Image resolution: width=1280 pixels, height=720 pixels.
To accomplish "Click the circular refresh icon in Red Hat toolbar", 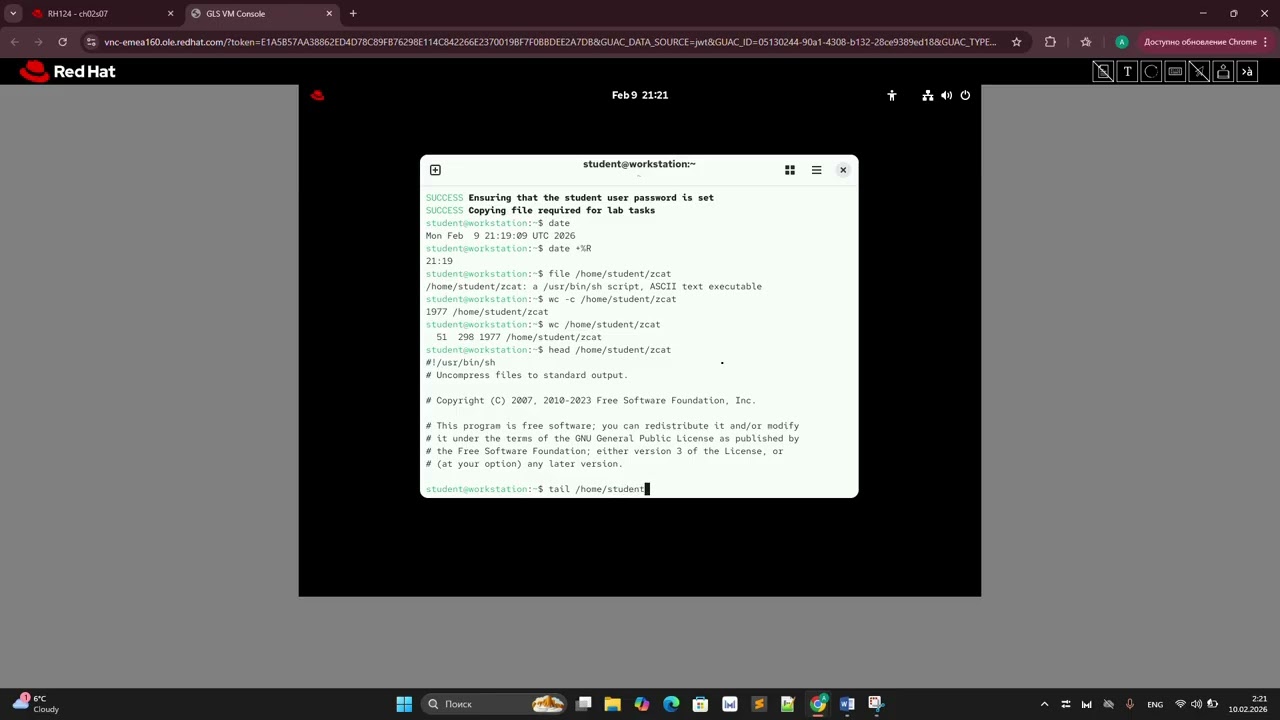I will [x=1151, y=71].
